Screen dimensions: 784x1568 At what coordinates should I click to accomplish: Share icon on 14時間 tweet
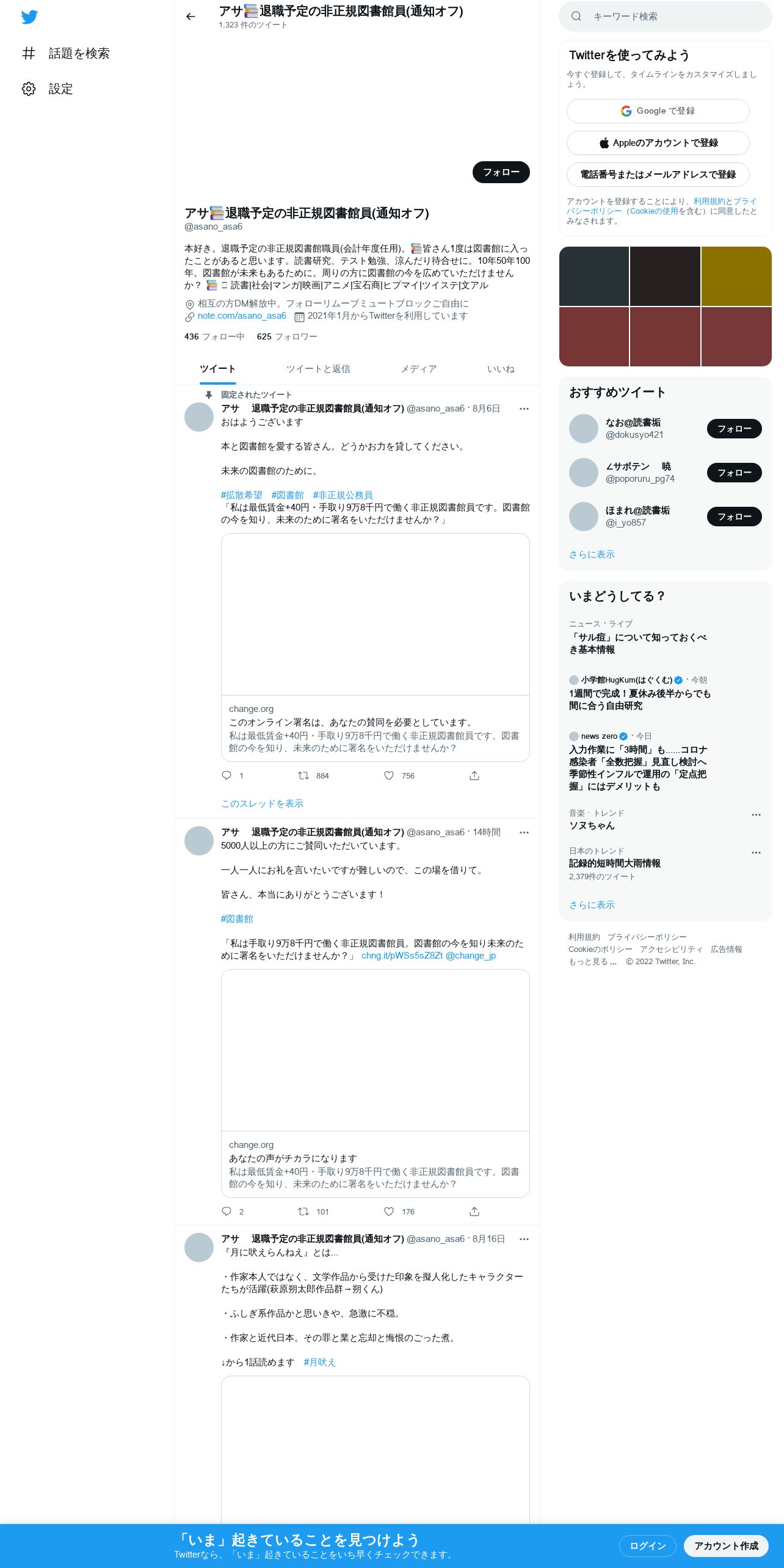(474, 1211)
